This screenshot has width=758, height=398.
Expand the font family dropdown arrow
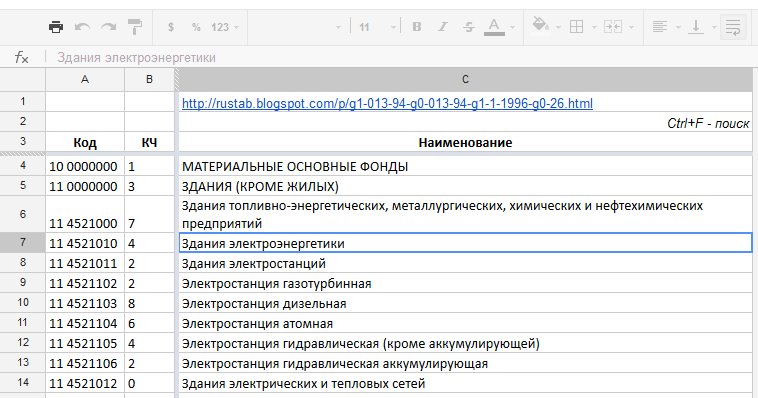(x=338, y=28)
